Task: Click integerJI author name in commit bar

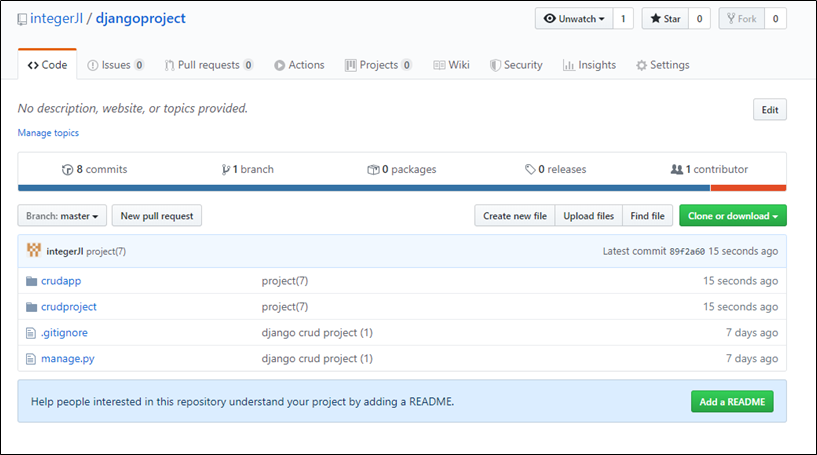Action: (x=65, y=251)
